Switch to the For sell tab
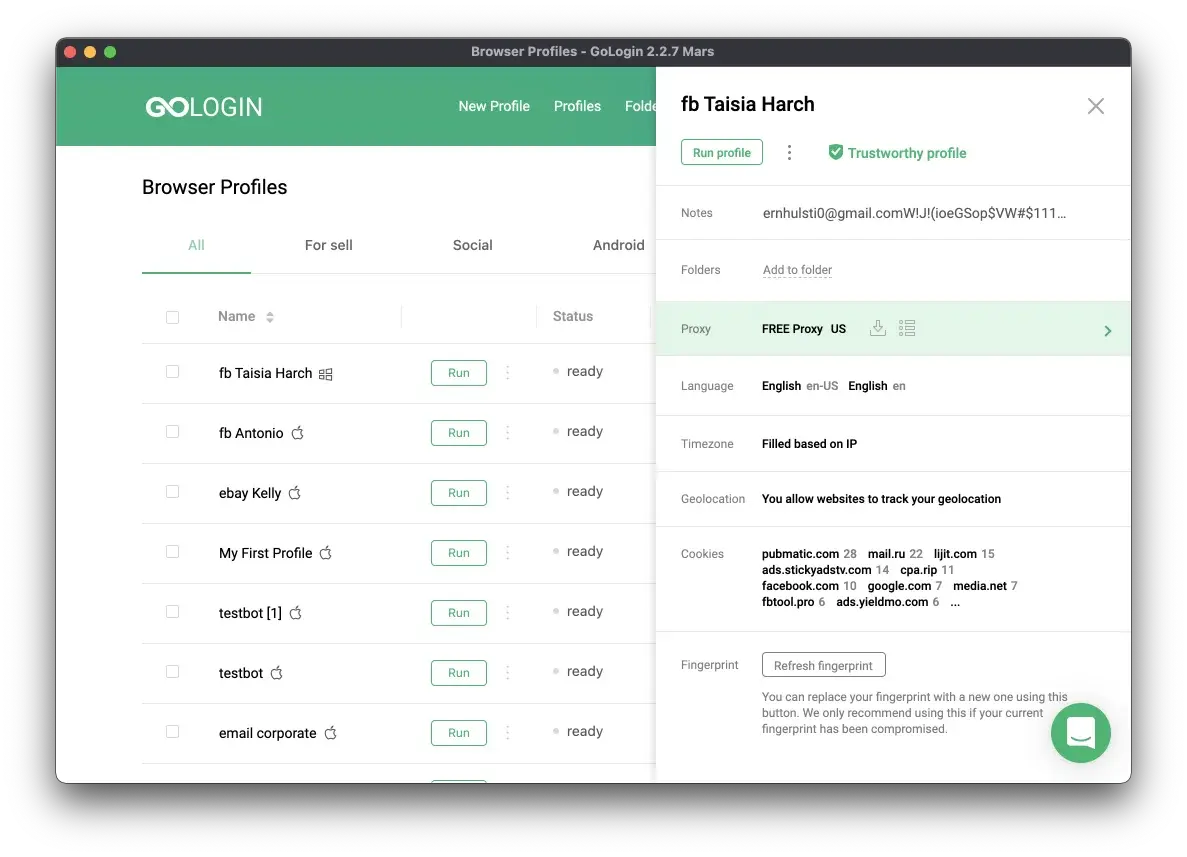1187x857 pixels. pyautogui.click(x=329, y=245)
